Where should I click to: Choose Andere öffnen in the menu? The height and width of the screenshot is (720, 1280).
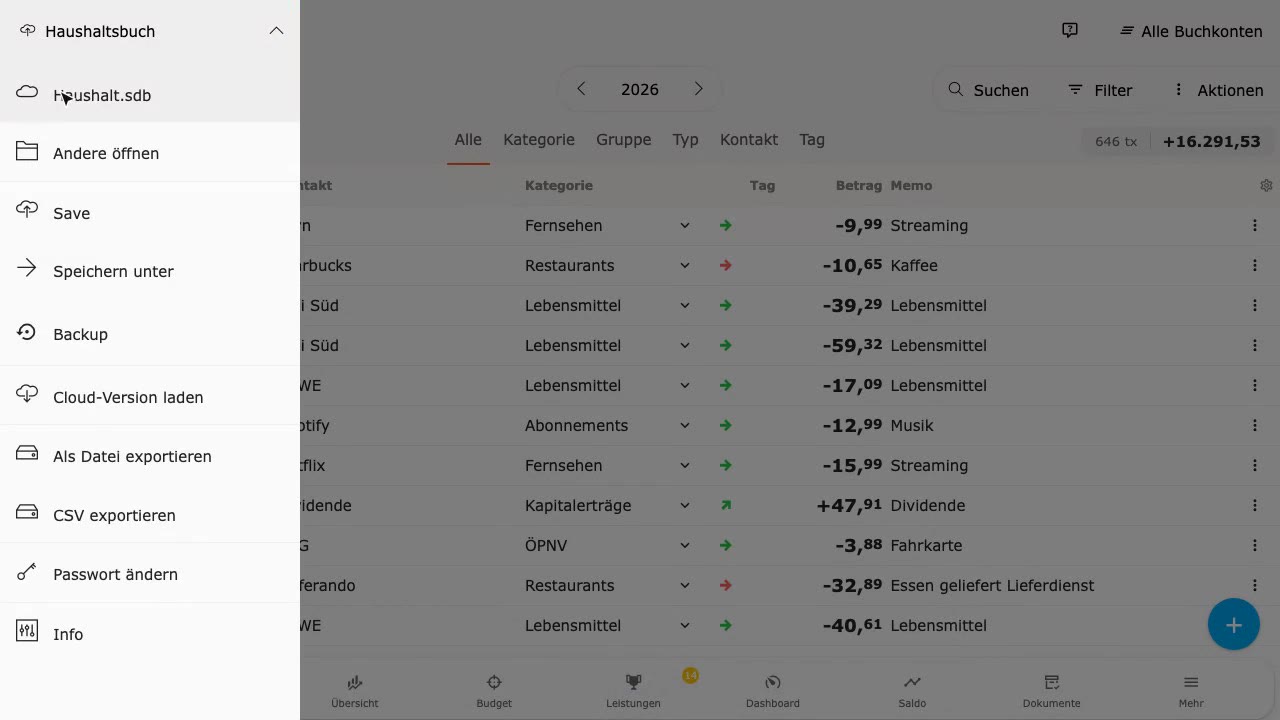point(150,153)
